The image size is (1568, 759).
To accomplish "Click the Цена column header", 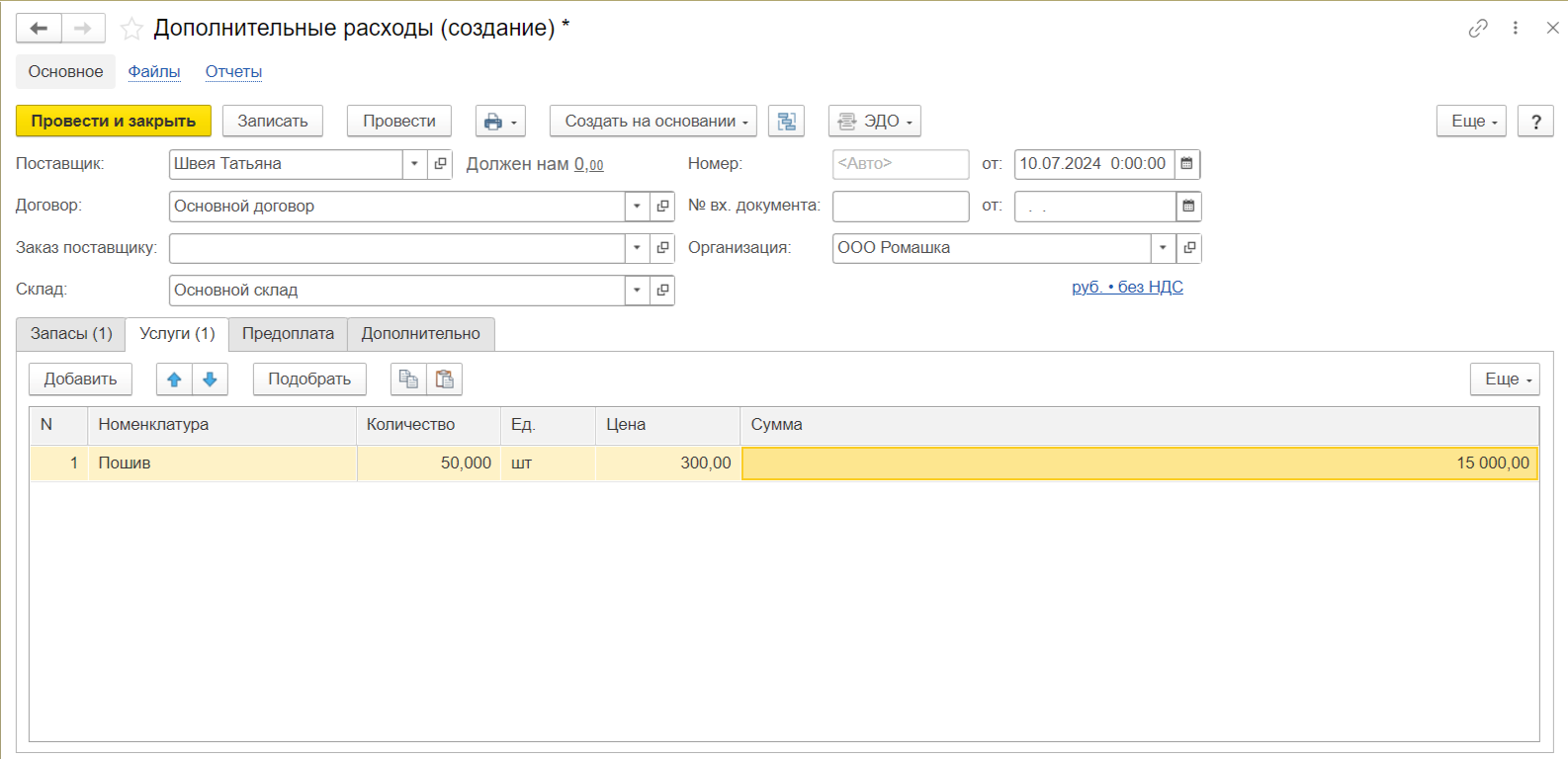I will point(668,425).
